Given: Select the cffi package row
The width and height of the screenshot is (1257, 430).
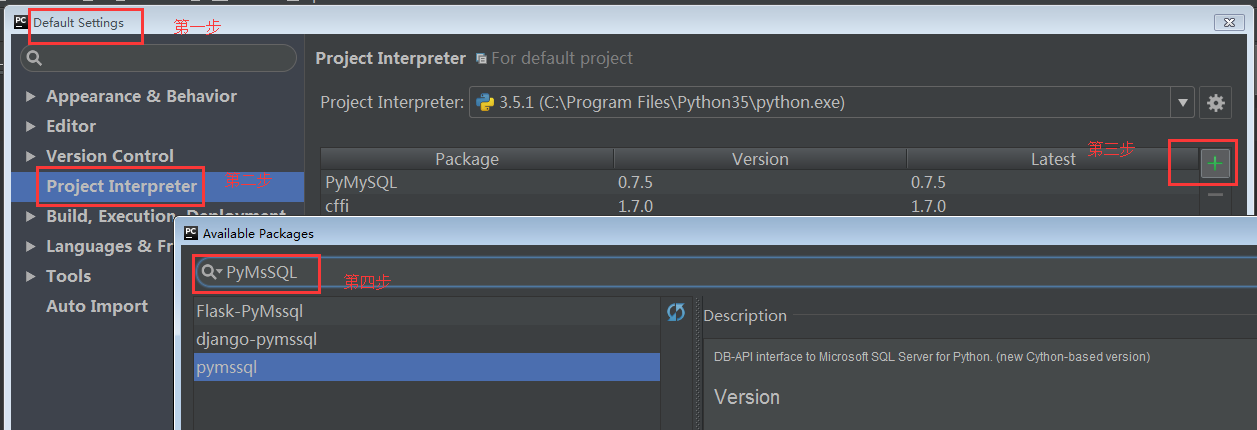Looking at the screenshot, I should 760,206.
